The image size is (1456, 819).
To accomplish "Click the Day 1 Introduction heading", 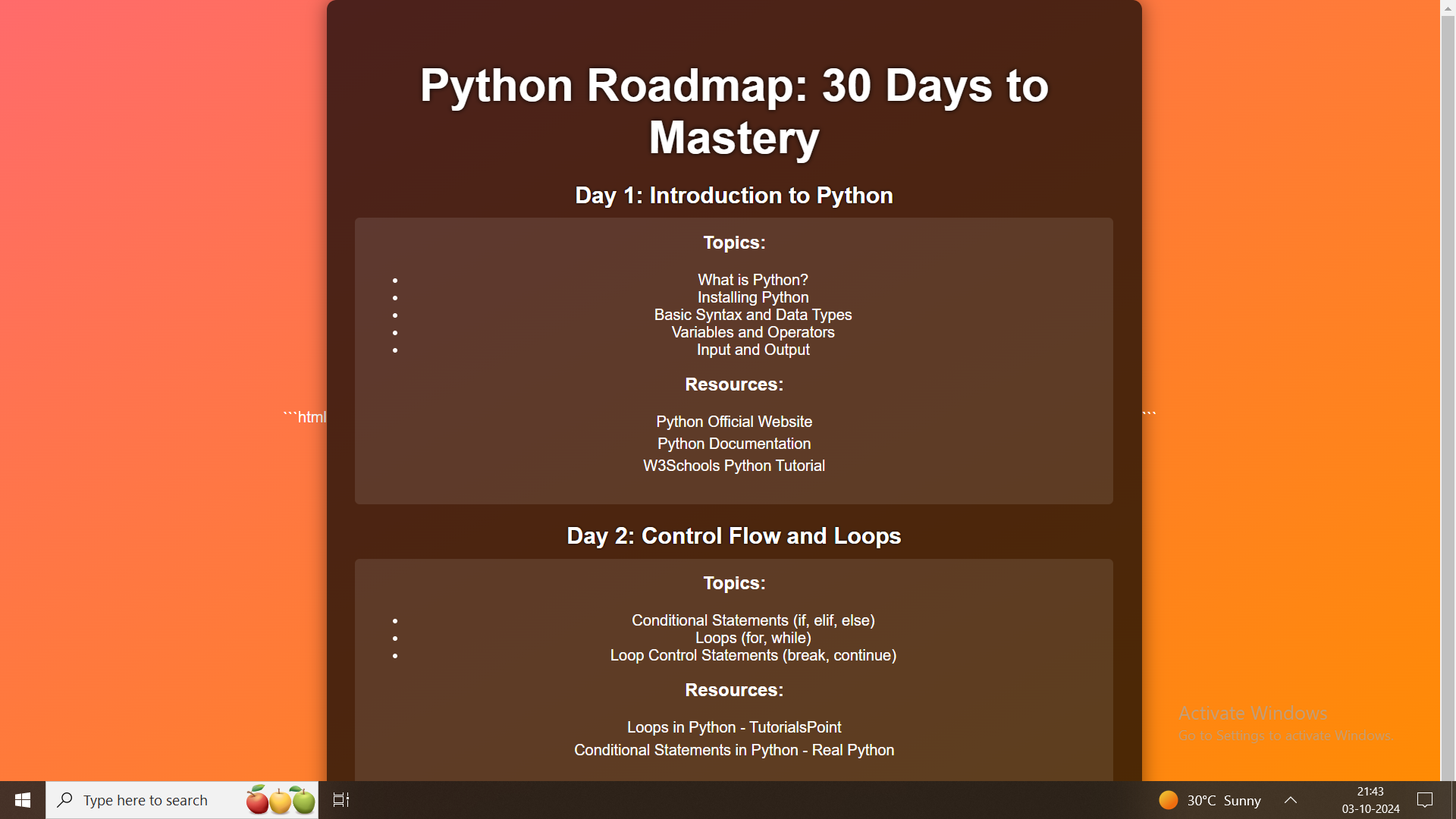I will pyautogui.click(x=733, y=196).
